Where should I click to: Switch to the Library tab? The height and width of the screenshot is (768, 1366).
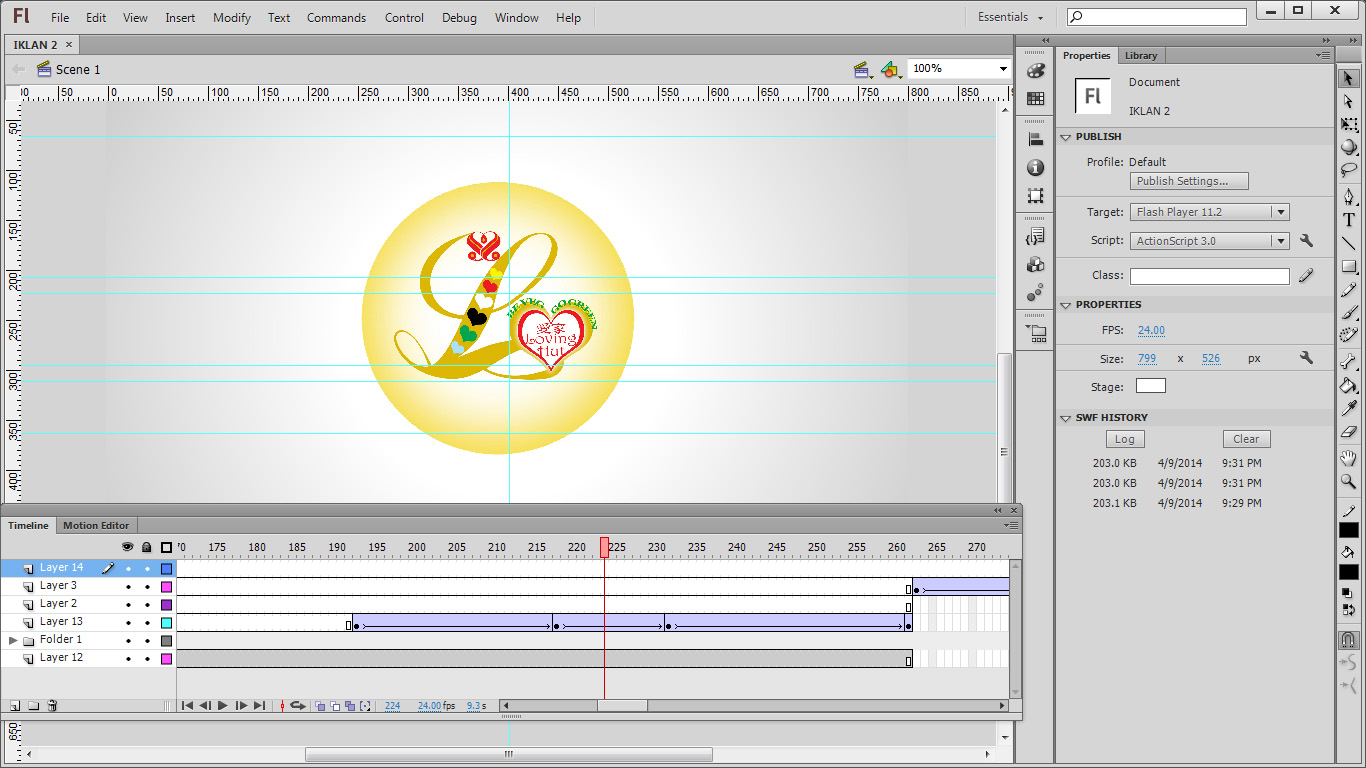(x=1140, y=55)
